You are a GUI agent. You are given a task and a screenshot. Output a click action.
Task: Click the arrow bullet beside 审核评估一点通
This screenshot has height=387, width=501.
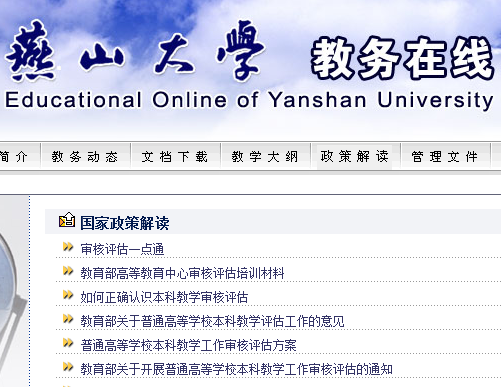click(x=68, y=247)
